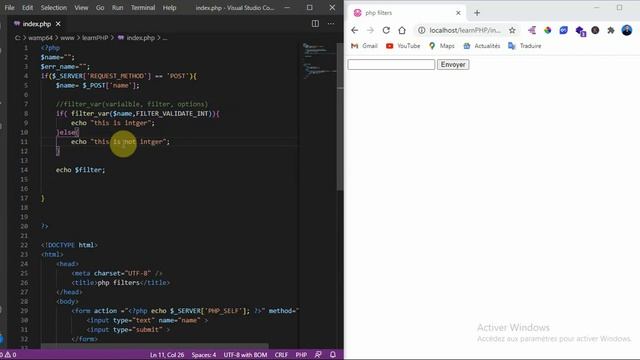Open a new browser tab
Viewport: 640px width, 360px height.
(x=477, y=13)
